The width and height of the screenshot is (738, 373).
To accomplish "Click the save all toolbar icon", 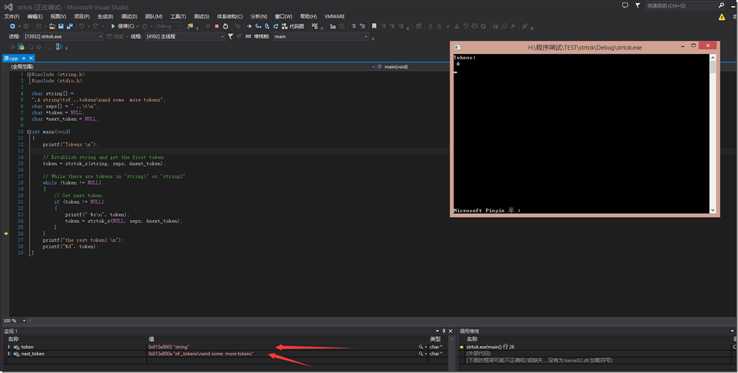I will (70, 26).
